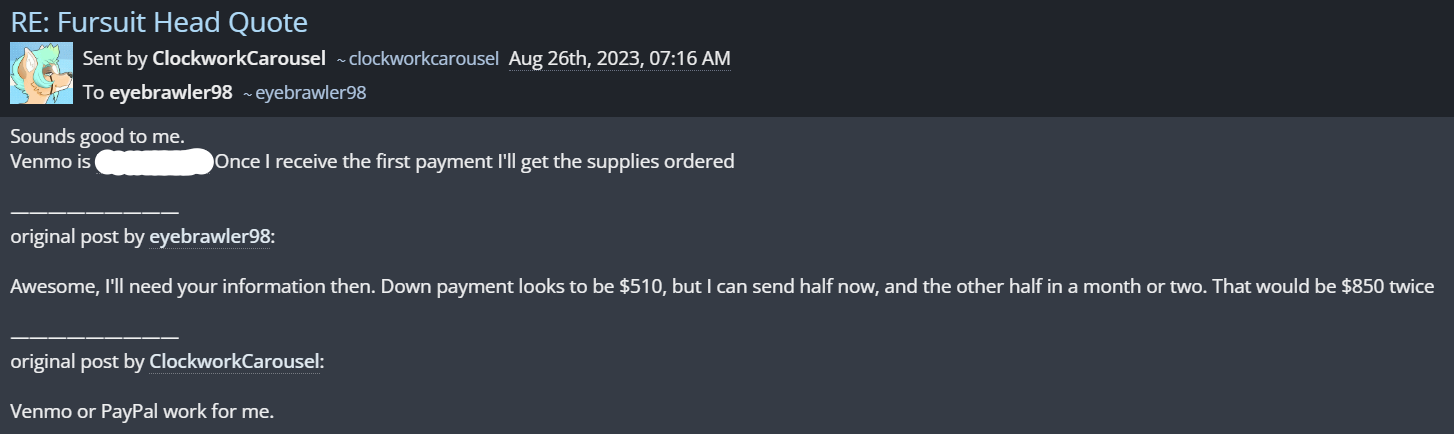Click eyebrawler98 in the "original post by" line
This screenshot has width=1454, height=434.
click(210, 237)
